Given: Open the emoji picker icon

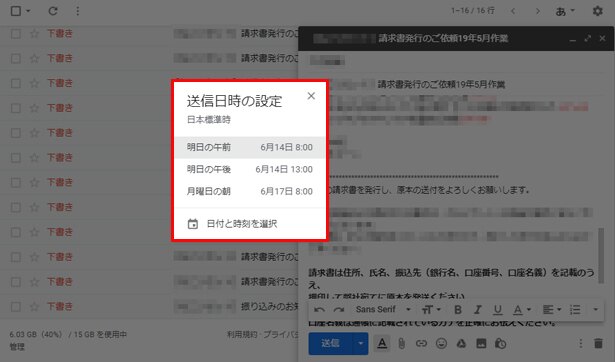Looking at the screenshot, I should [441, 344].
